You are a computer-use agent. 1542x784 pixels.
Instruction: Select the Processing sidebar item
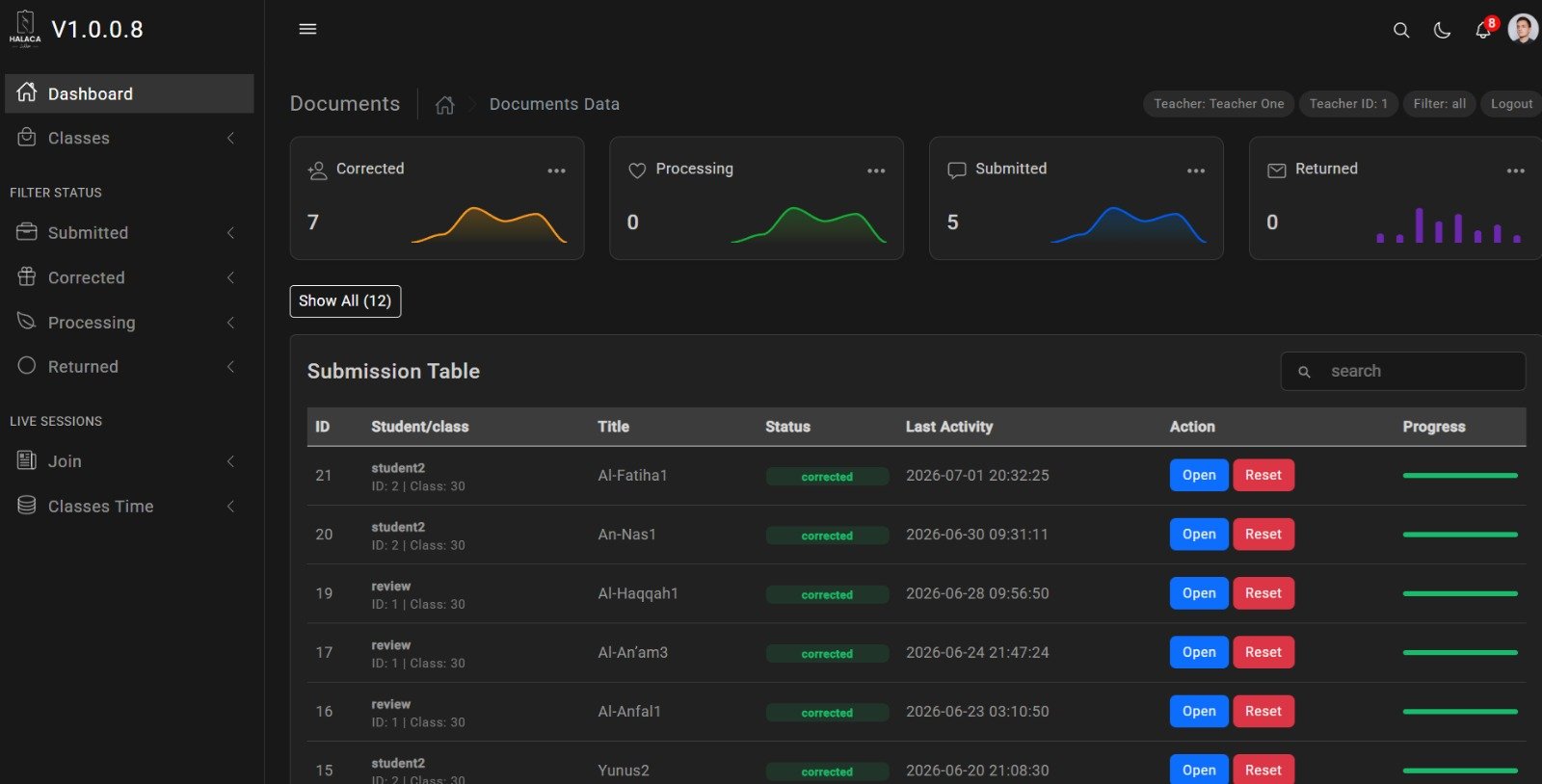point(129,323)
